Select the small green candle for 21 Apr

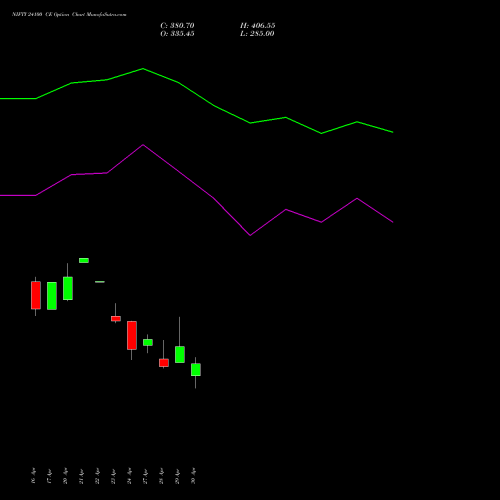84,260
